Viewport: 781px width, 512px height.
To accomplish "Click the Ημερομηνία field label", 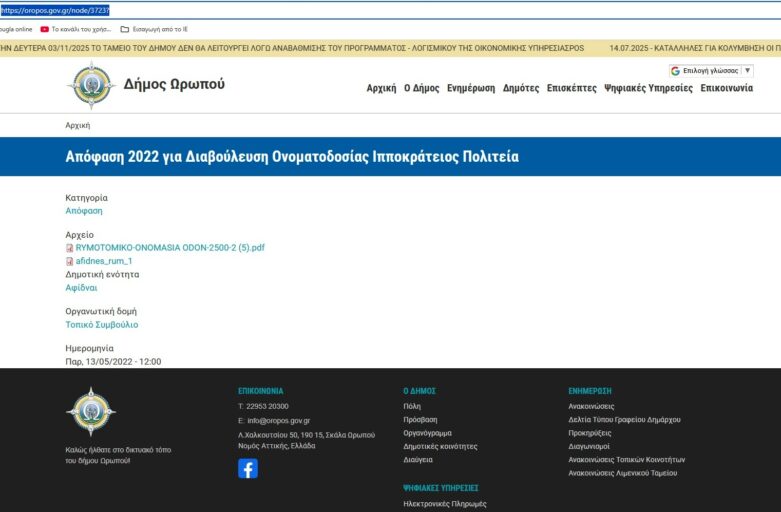I will (89, 348).
